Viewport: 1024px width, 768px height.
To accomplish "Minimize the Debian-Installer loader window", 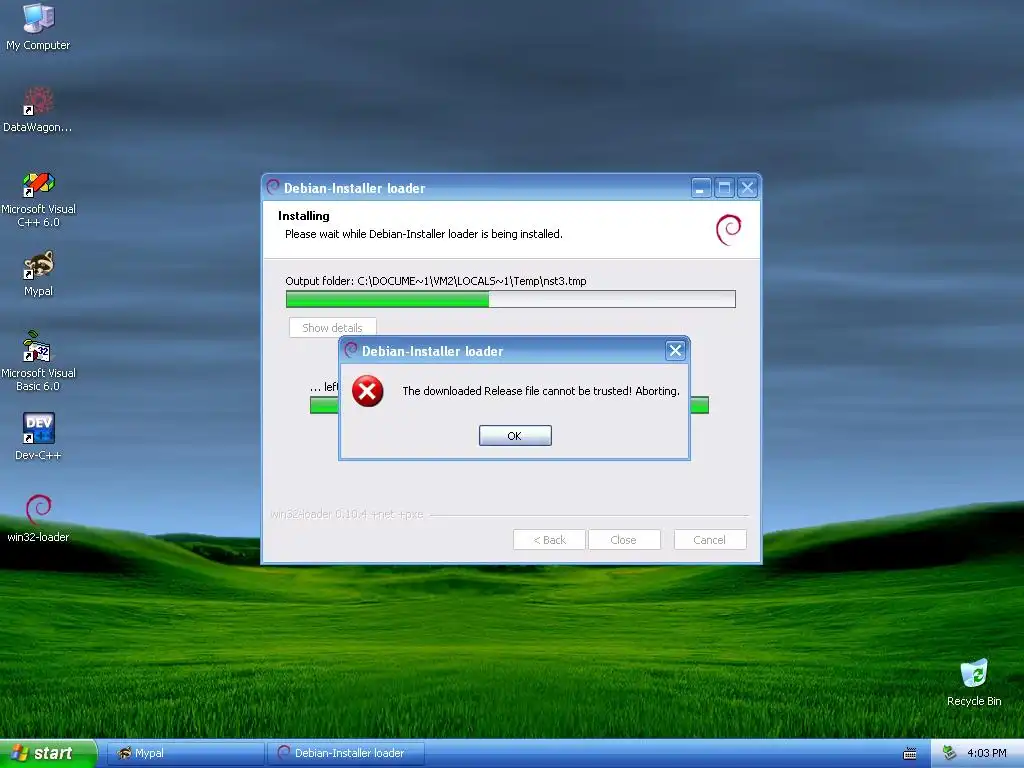I will [700, 188].
